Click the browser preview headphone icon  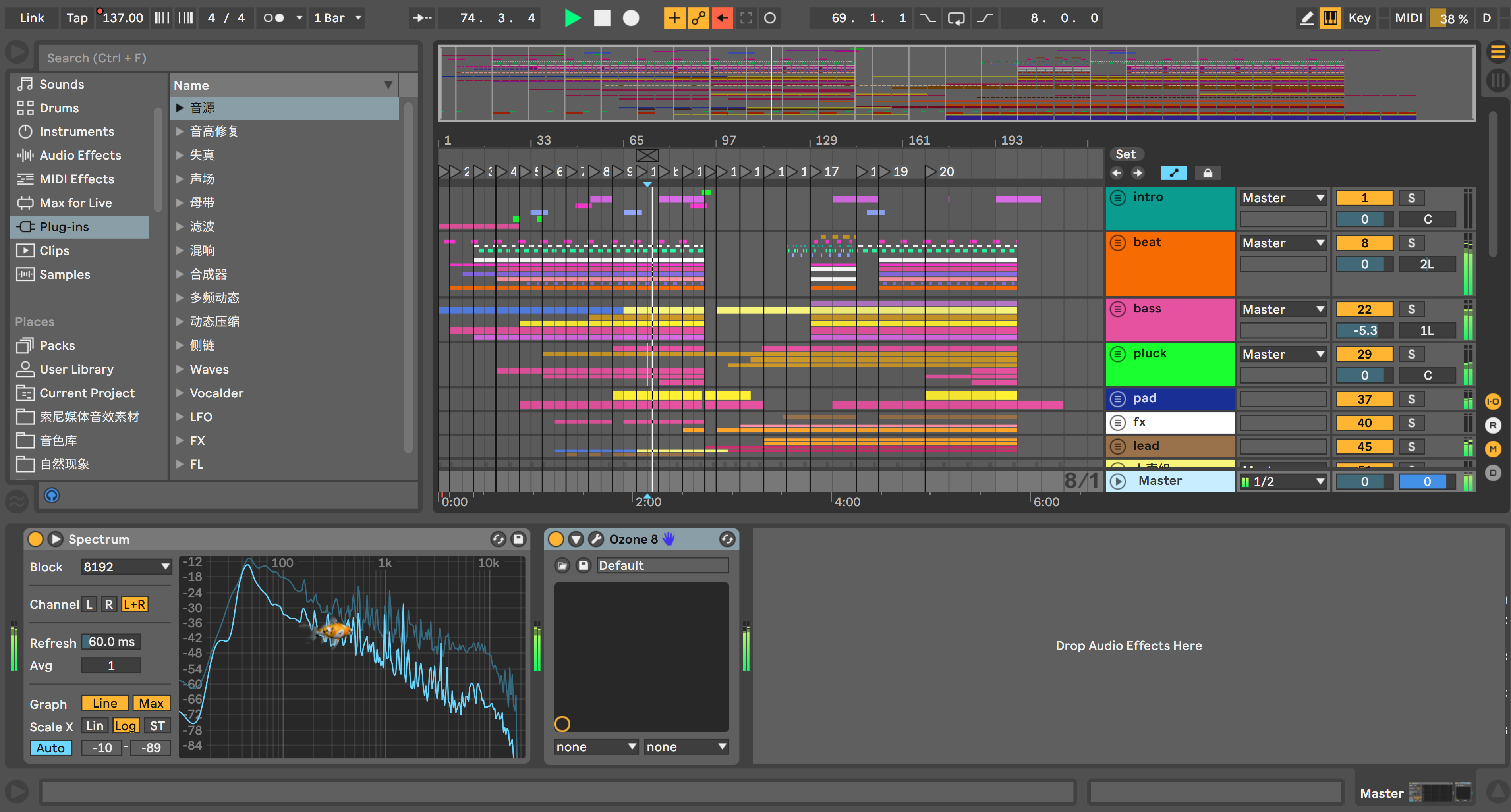pyautogui.click(x=52, y=496)
